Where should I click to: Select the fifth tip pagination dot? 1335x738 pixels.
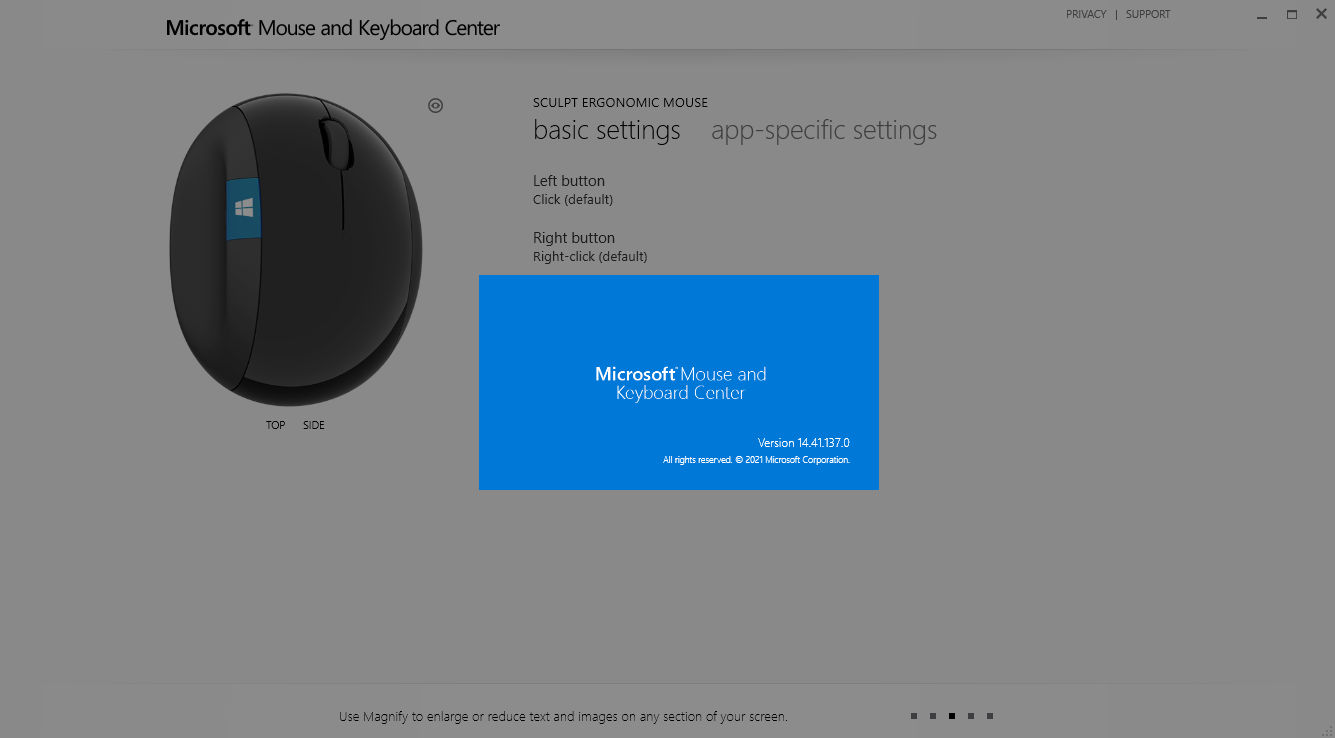click(990, 716)
